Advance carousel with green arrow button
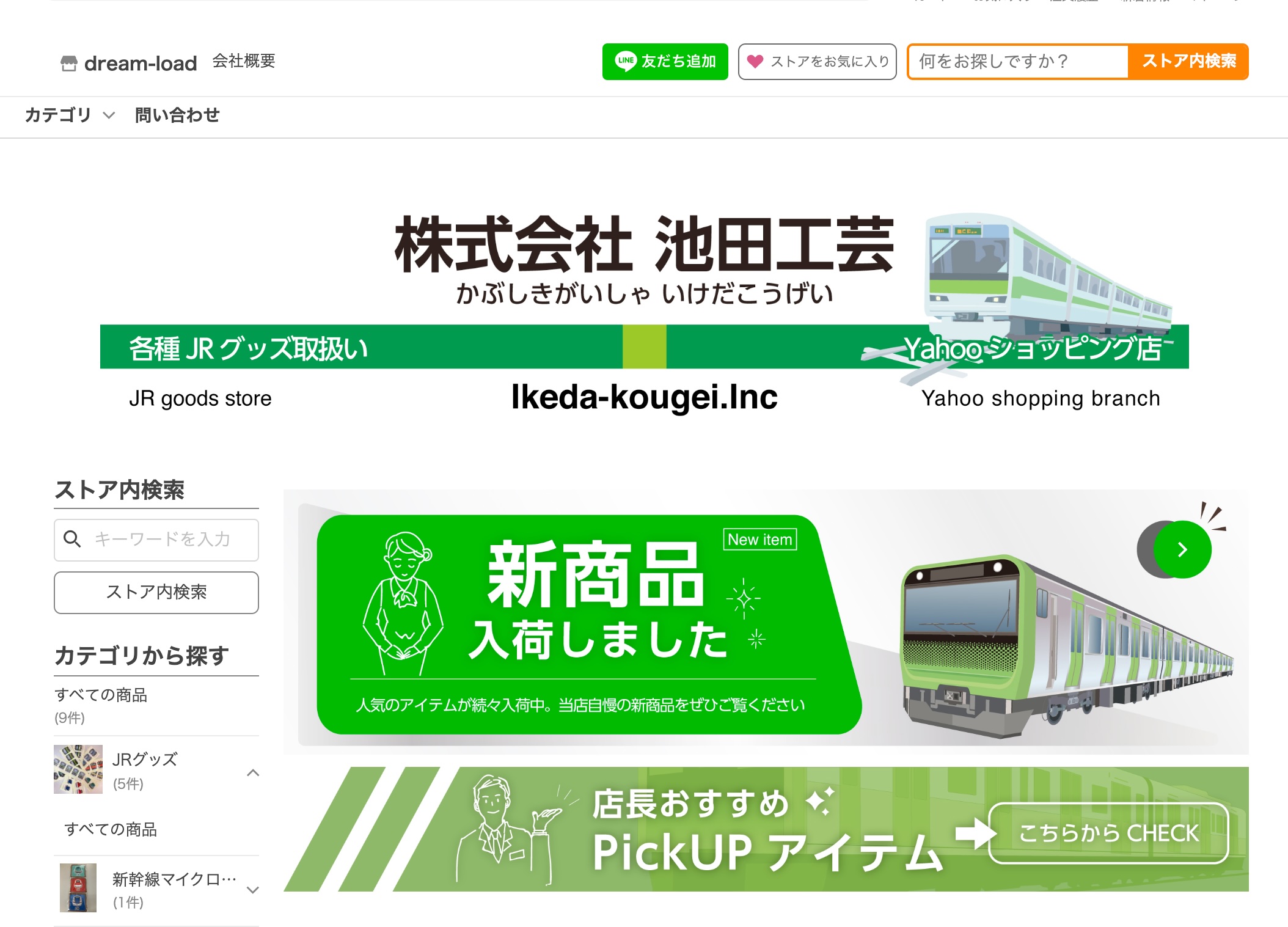The height and width of the screenshot is (927, 1288). [1182, 549]
